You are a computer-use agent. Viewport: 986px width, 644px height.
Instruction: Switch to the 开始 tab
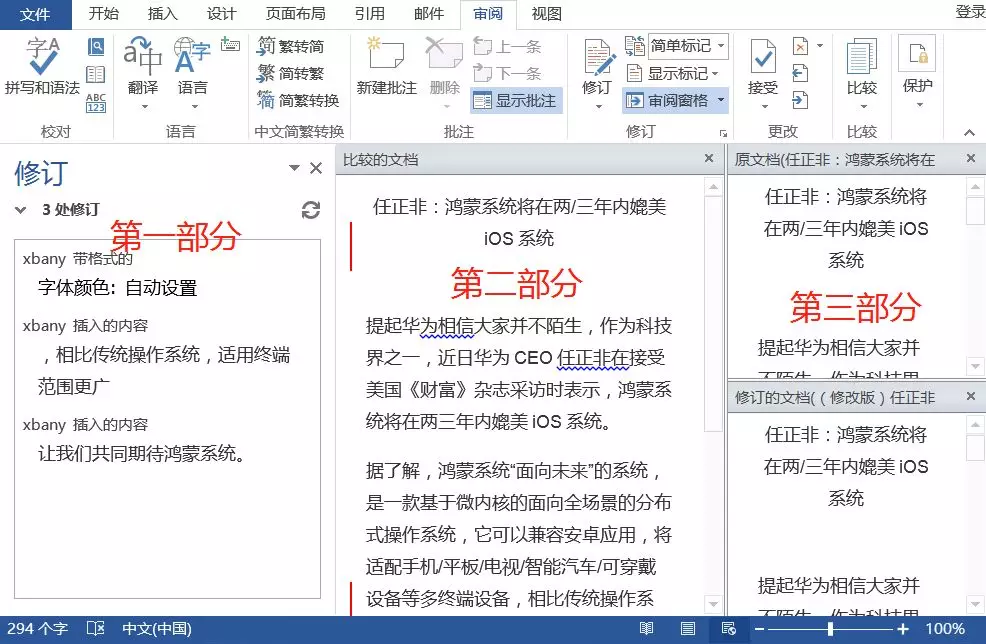point(104,14)
